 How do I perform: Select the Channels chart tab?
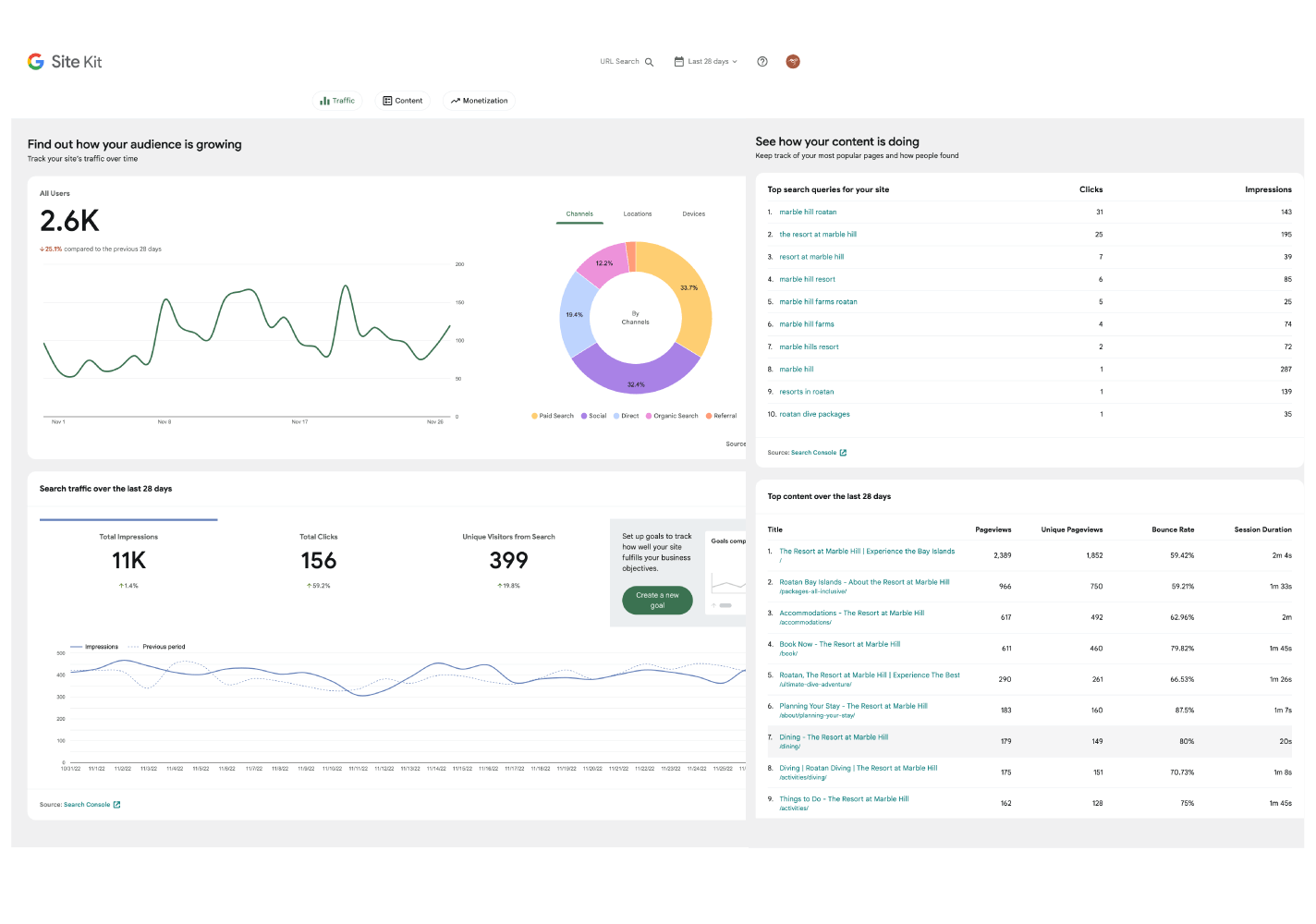579,214
